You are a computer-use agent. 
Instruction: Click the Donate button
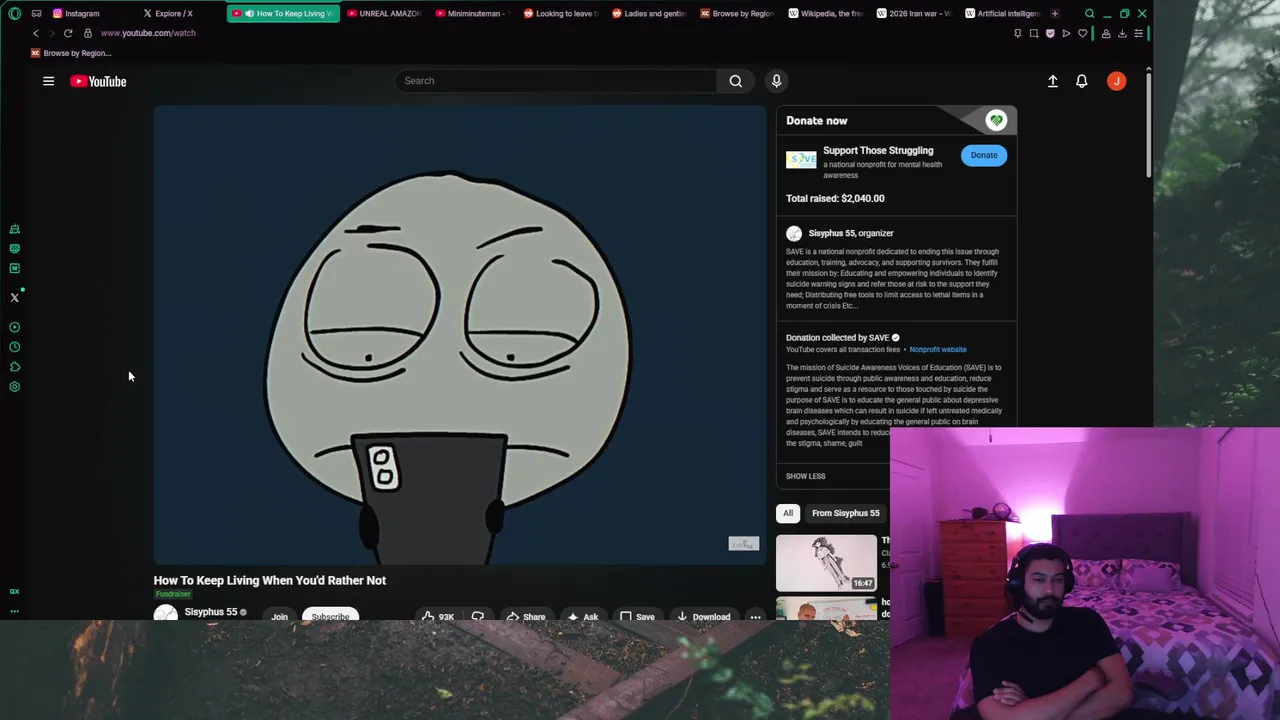tap(984, 155)
